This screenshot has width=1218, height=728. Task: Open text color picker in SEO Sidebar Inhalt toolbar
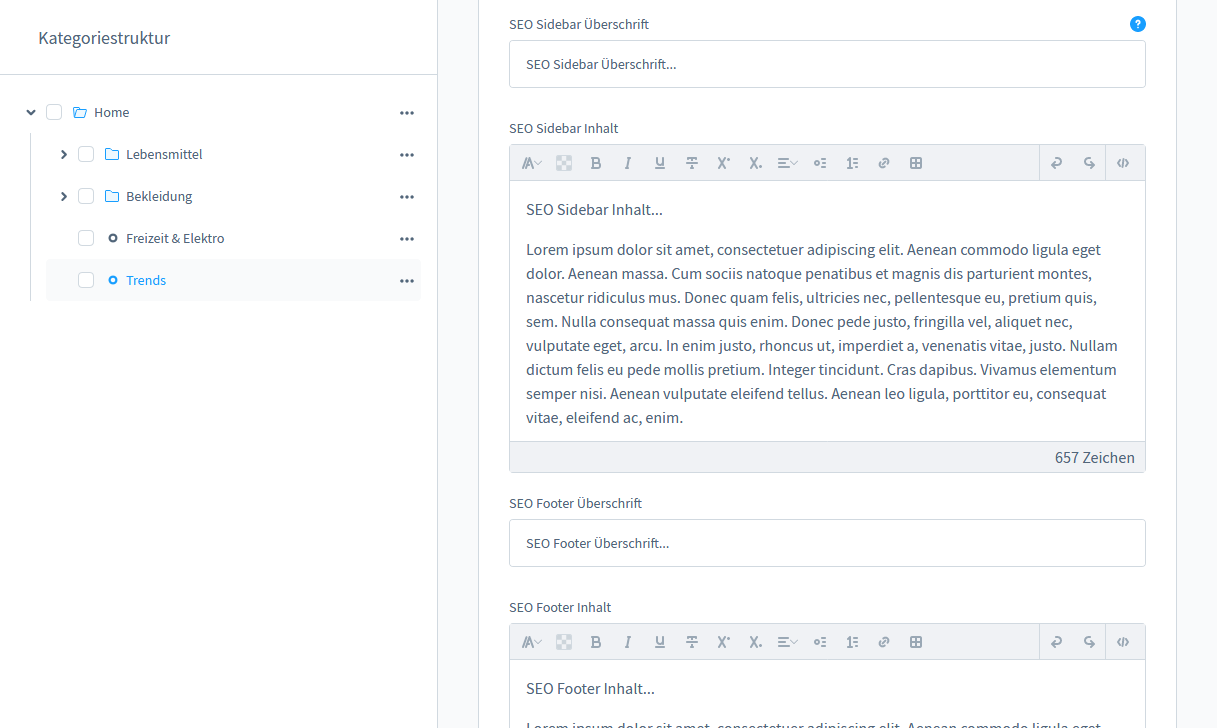pyautogui.click(x=564, y=163)
